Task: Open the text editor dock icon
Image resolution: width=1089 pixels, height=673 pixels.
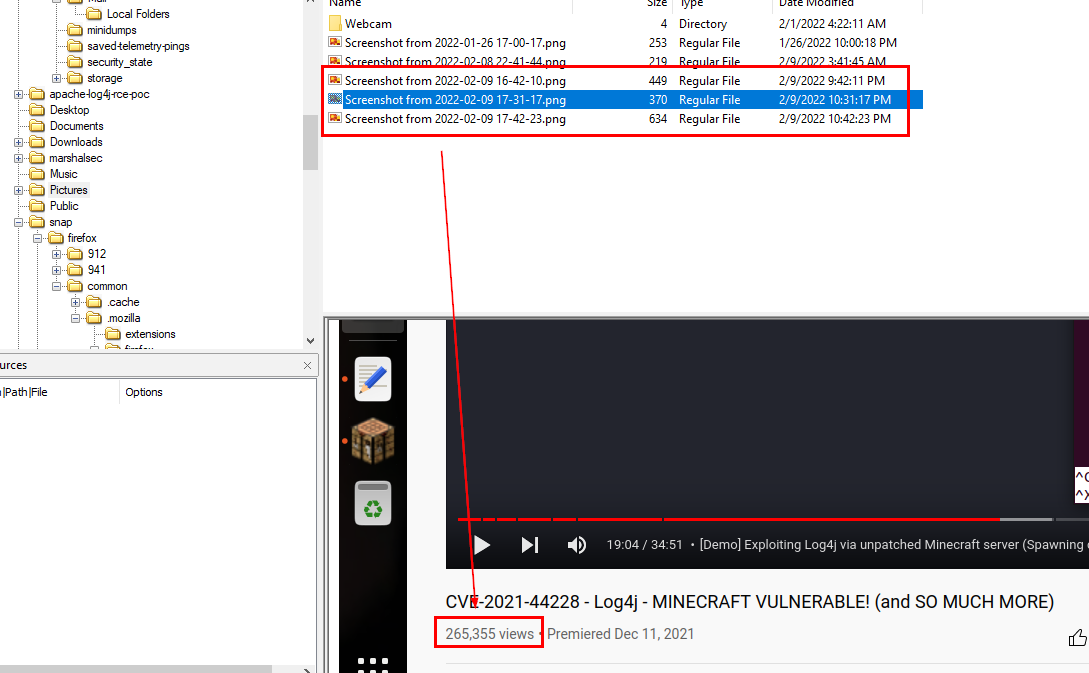Action: point(373,379)
